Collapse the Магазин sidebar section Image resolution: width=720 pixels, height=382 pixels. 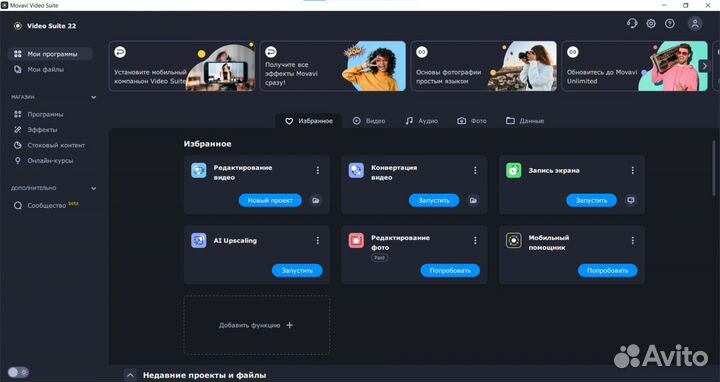(94, 97)
